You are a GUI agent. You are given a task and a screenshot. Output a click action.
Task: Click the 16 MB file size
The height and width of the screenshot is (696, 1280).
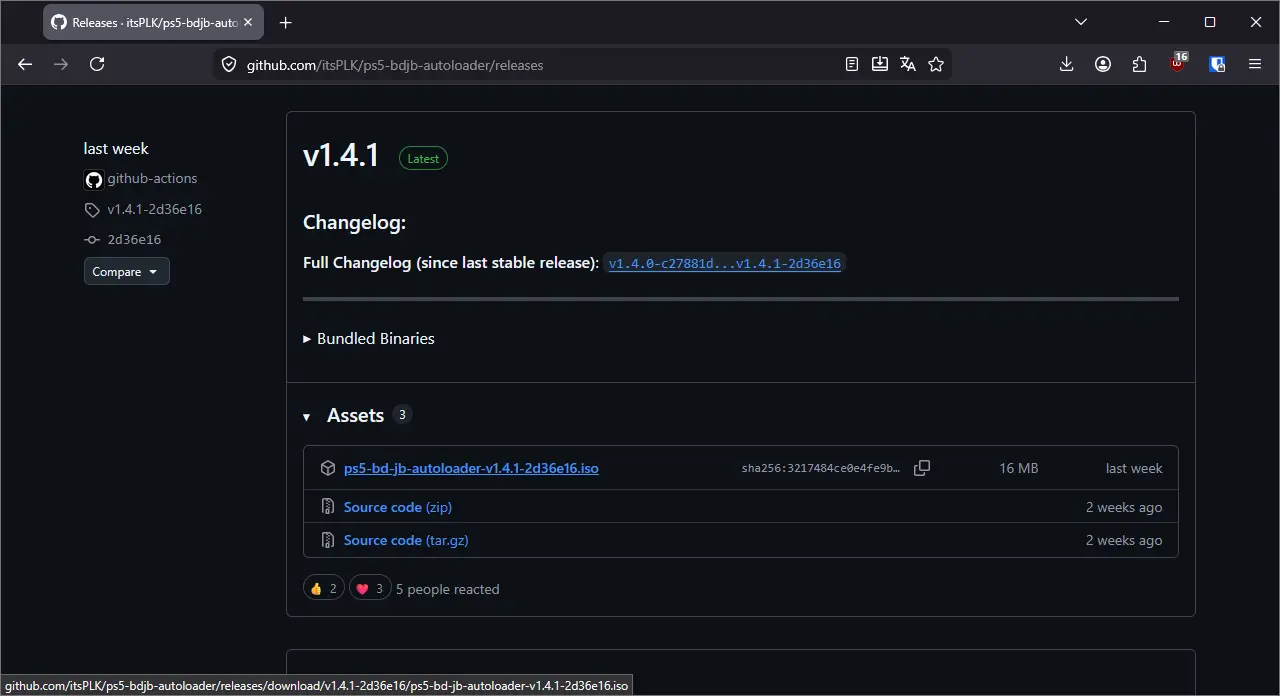[x=1019, y=468]
